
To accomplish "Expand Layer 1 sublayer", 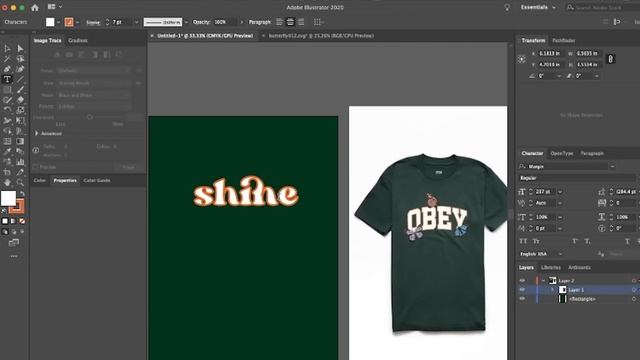I will click(x=552, y=290).
